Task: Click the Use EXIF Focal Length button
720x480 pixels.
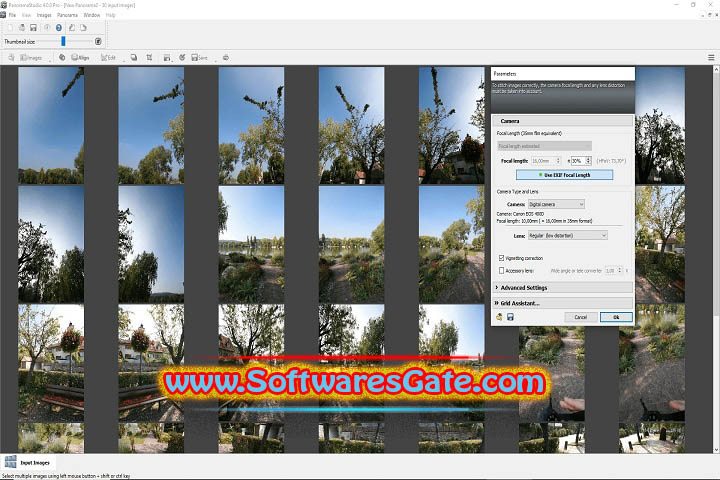Action: coord(564,175)
